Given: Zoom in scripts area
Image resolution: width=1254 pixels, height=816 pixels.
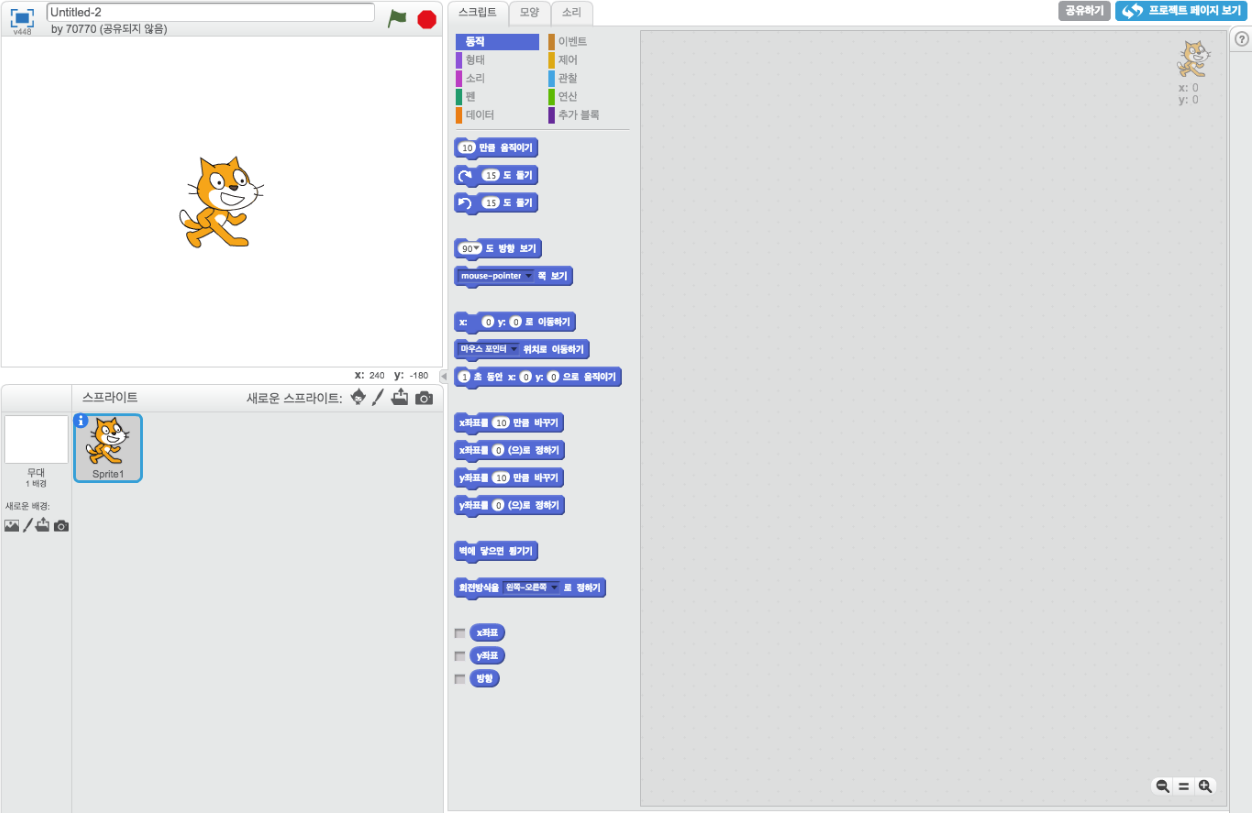Looking at the screenshot, I should (x=1205, y=786).
